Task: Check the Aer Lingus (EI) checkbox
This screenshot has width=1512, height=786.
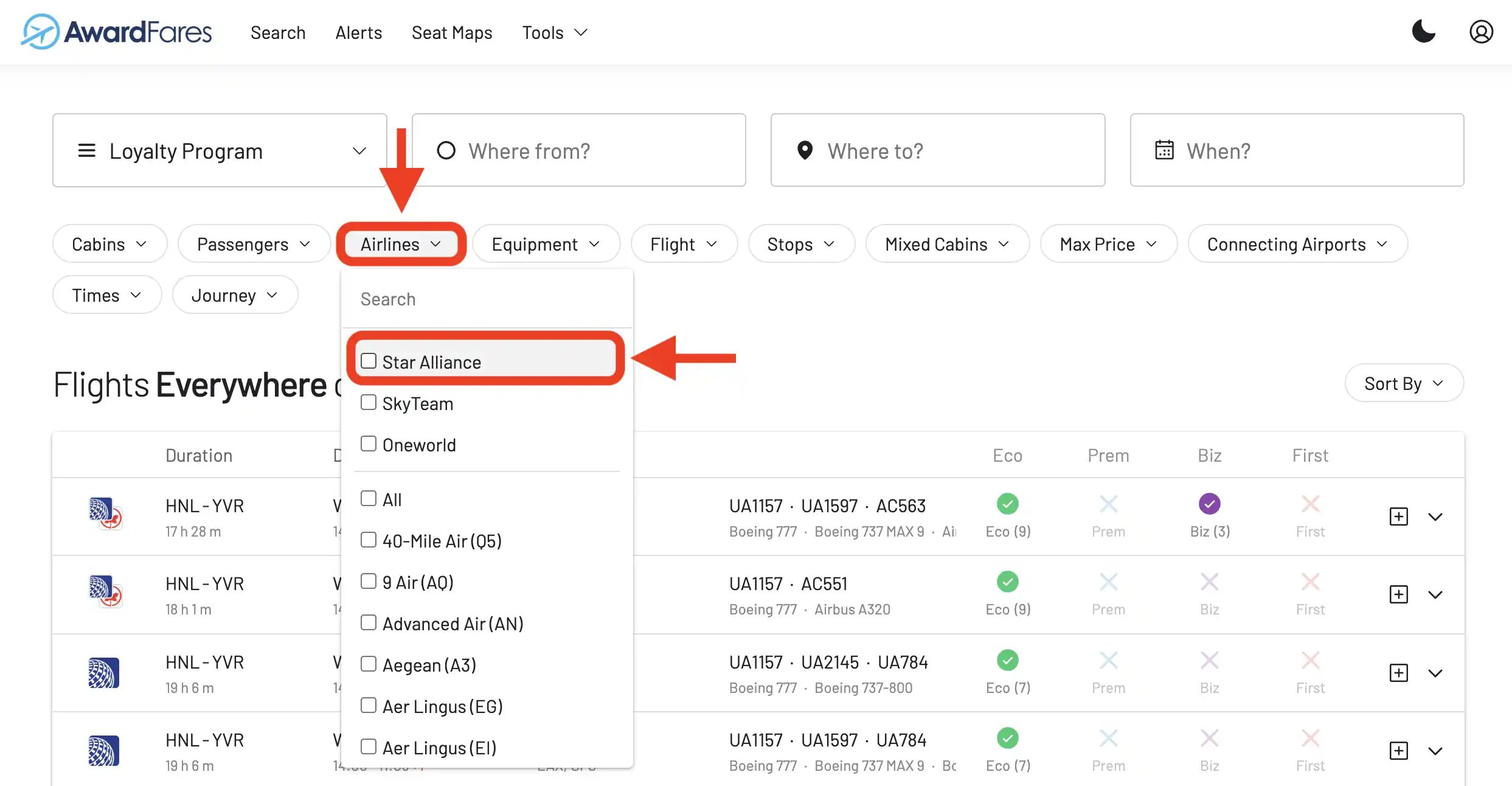Action: [368, 746]
